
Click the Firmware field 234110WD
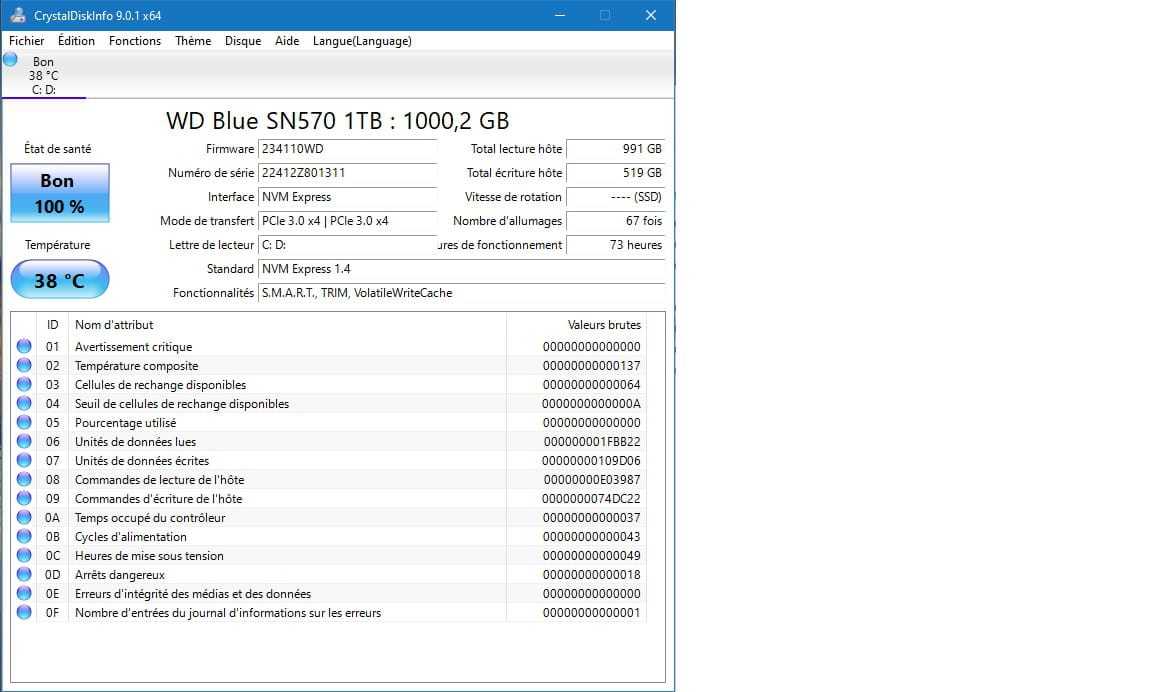point(348,149)
